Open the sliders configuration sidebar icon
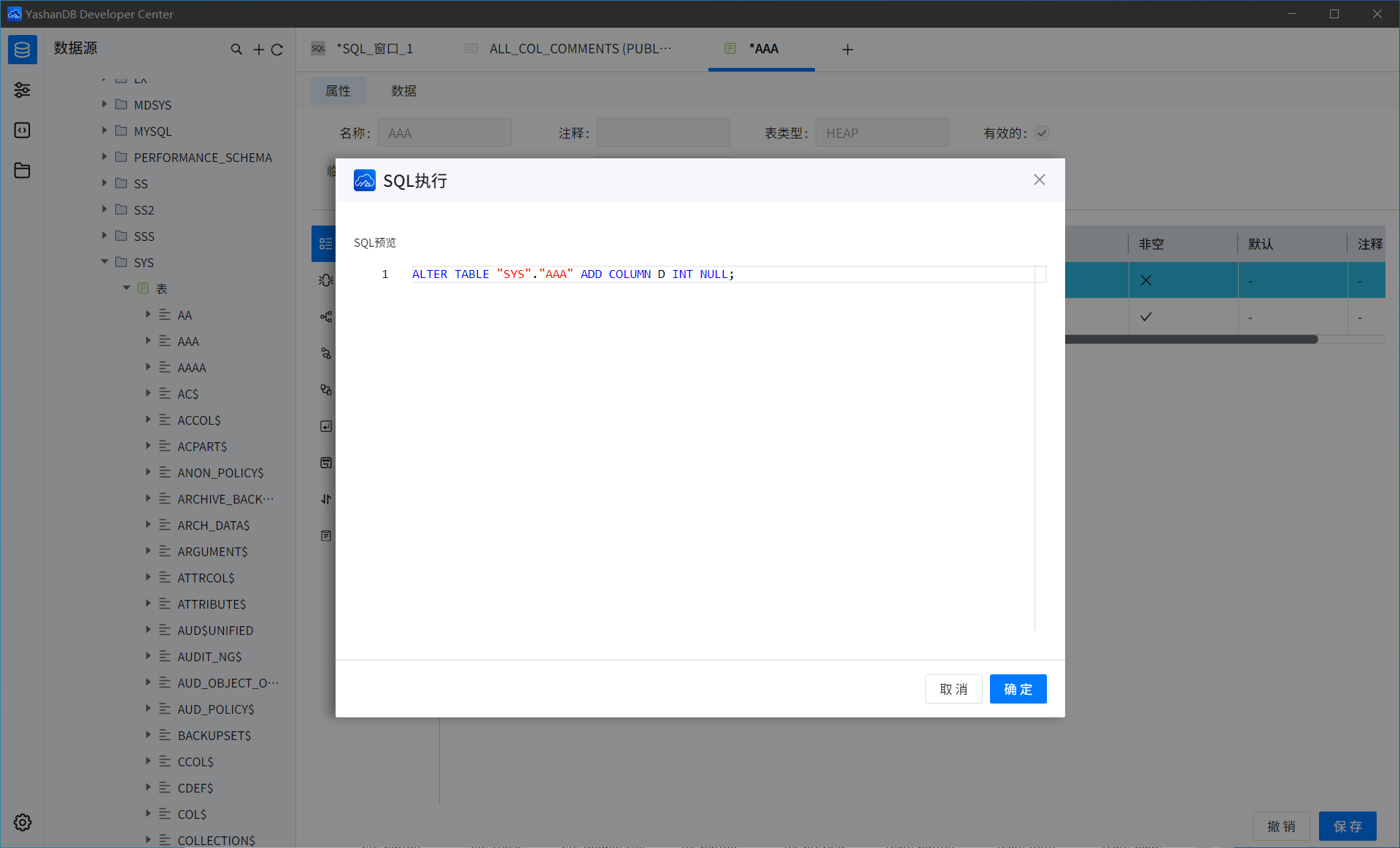This screenshot has width=1400, height=848. [x=23, y=90]
